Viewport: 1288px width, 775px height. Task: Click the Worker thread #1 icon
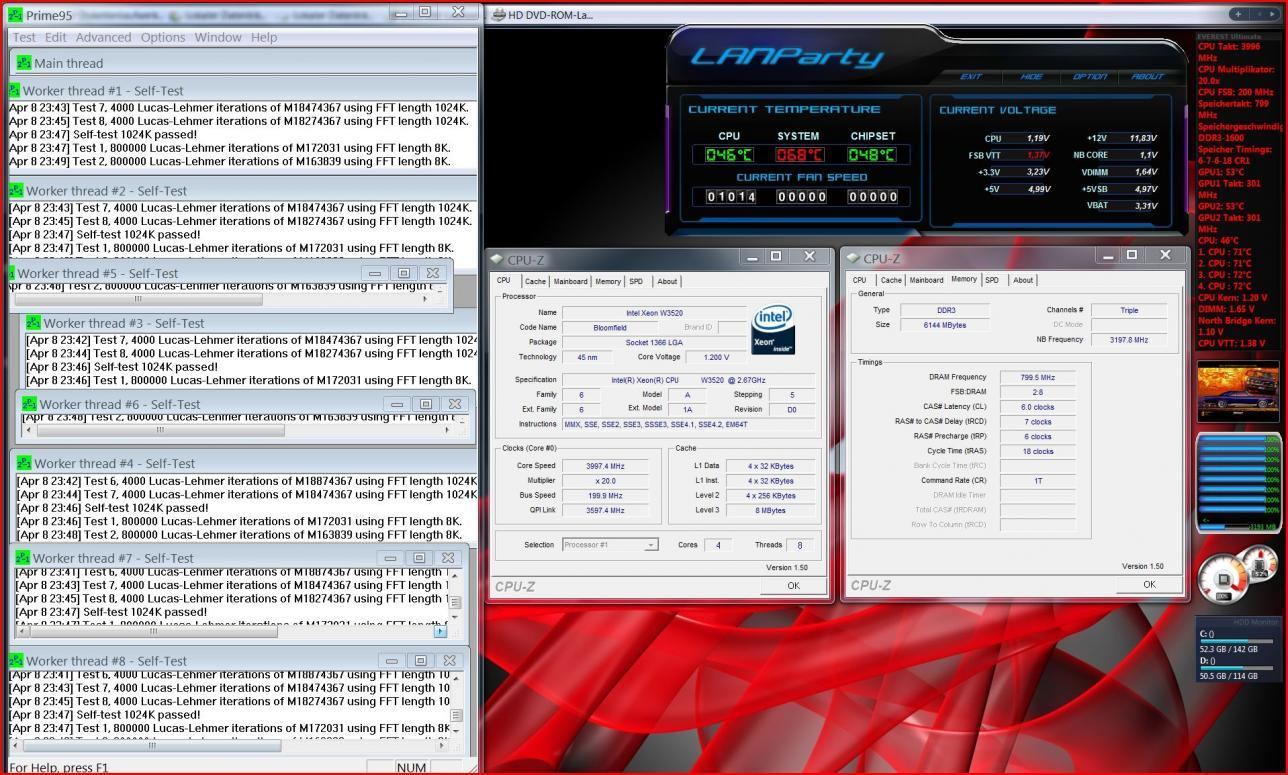tap(14, 90)
